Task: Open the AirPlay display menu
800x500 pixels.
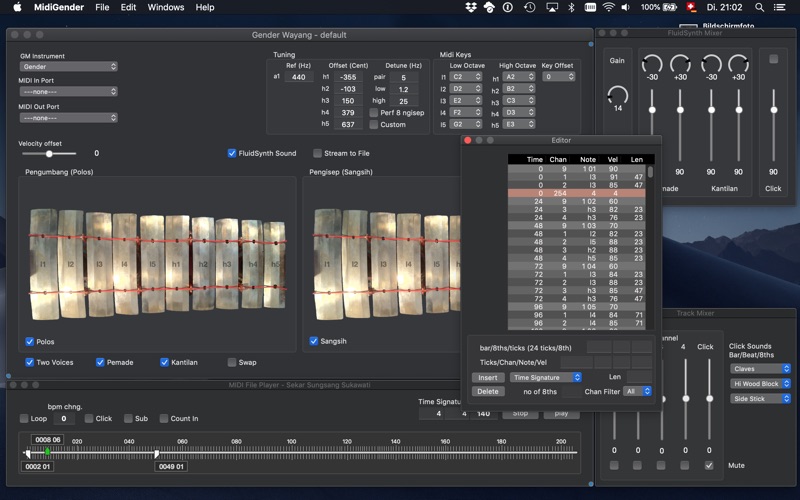Action: pos(552,7)
